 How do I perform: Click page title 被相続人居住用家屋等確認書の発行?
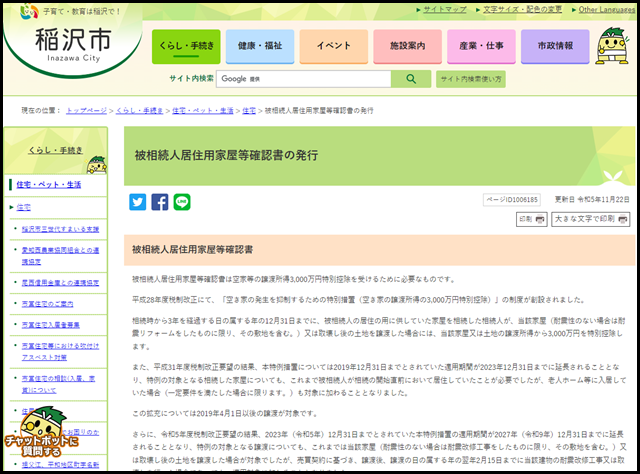point(226,156)
